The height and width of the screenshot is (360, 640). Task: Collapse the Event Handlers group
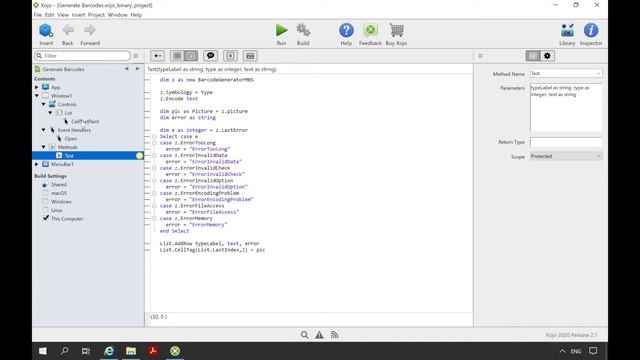[x=44, y=130]
